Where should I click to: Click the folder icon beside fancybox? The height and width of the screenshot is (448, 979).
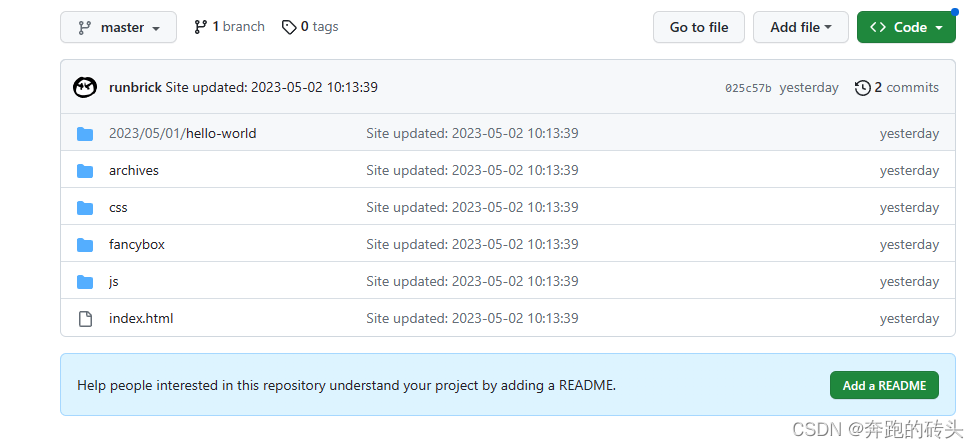tap(85, 245)
